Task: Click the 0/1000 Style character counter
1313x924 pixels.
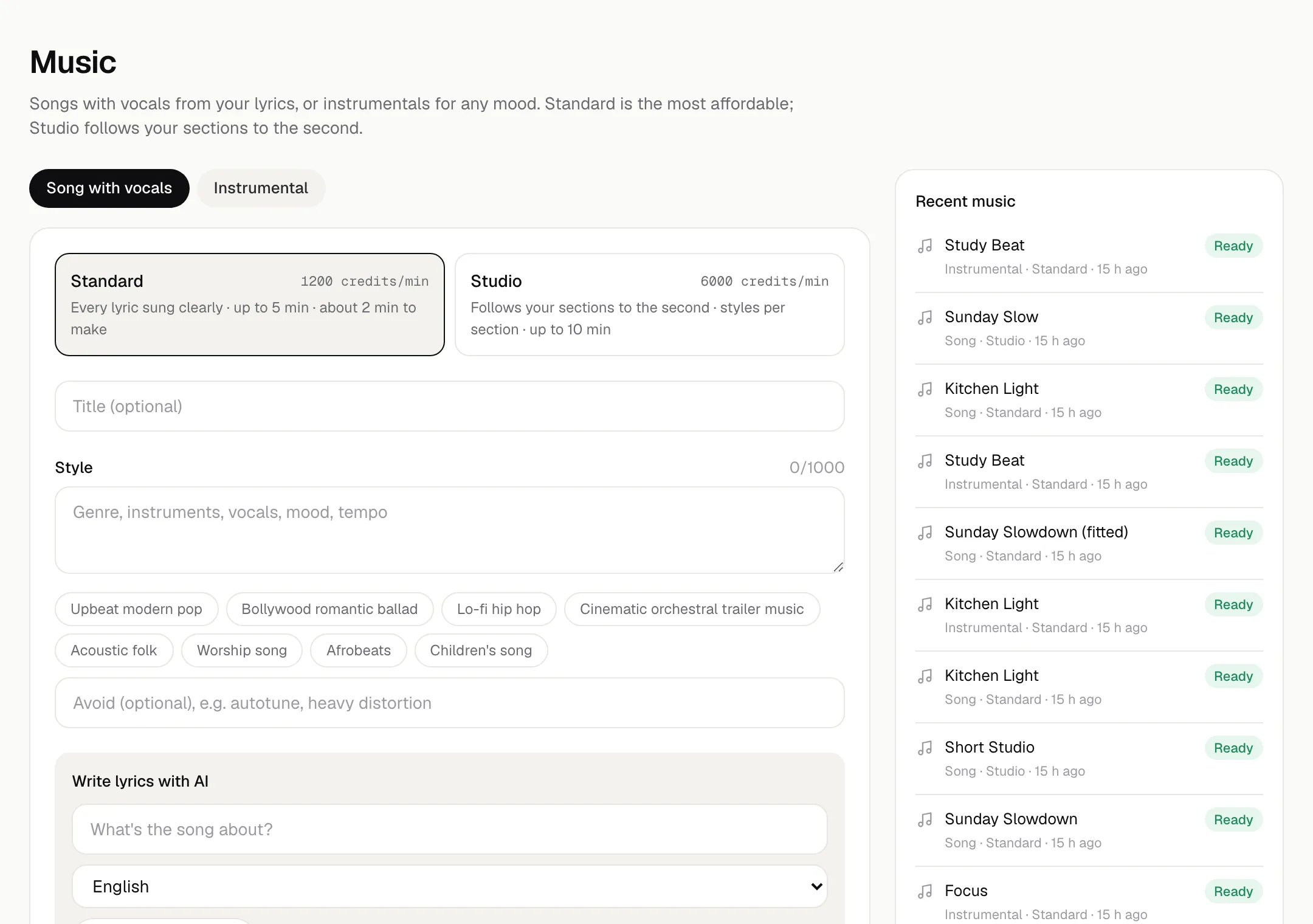Action: (x=817, y=467)
